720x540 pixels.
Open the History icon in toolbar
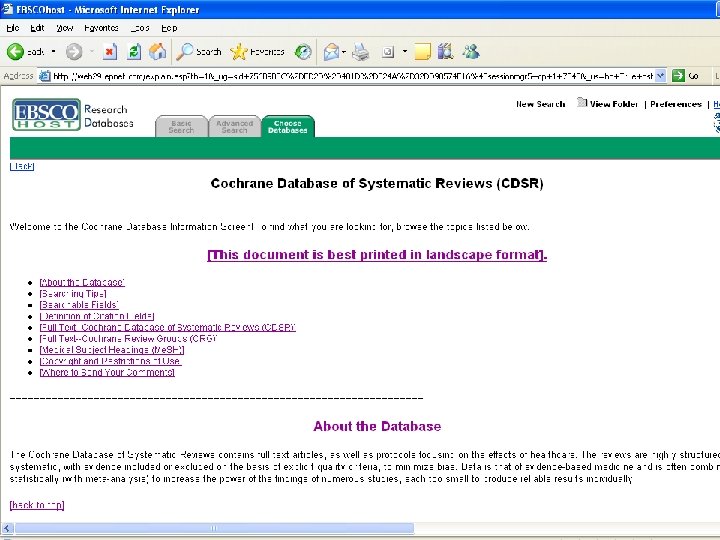(x=304, y=52)
